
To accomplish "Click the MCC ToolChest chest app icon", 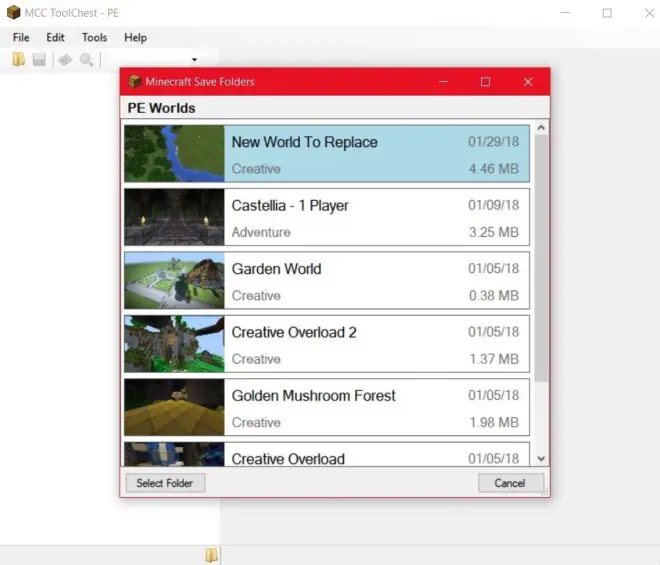I will [13, 13].
